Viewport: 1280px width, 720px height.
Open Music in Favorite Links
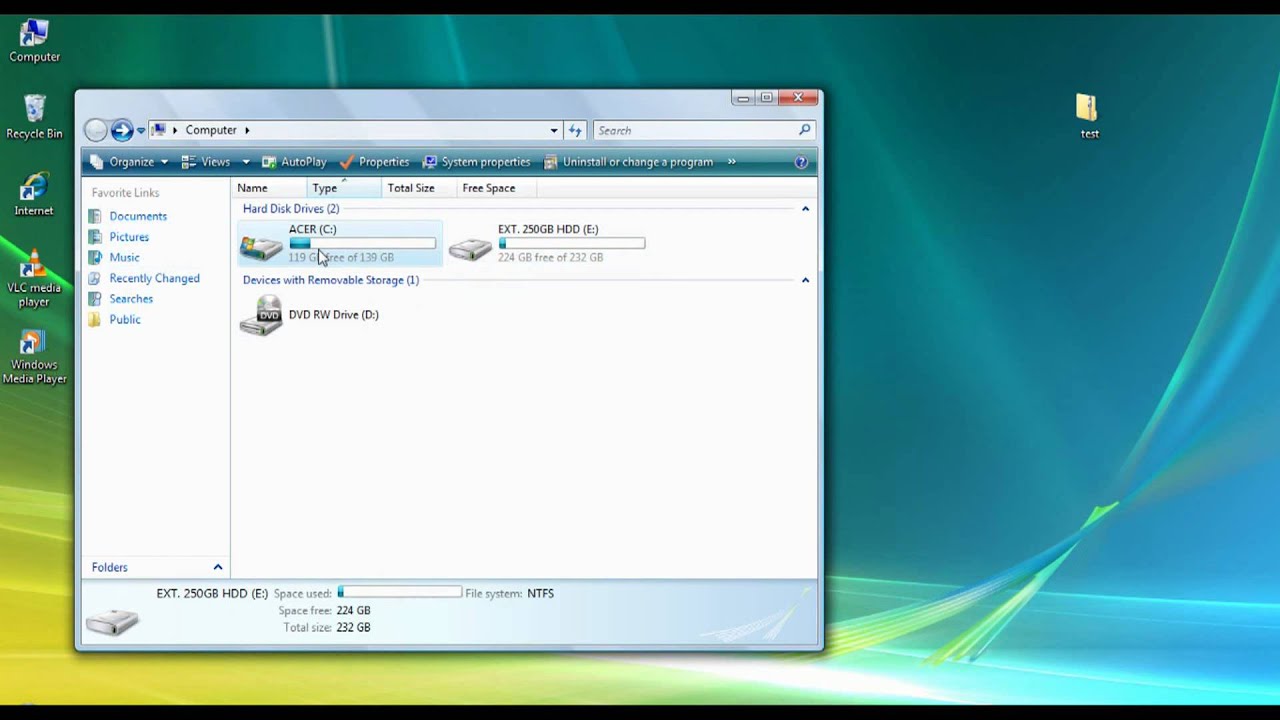coord(124,258)
